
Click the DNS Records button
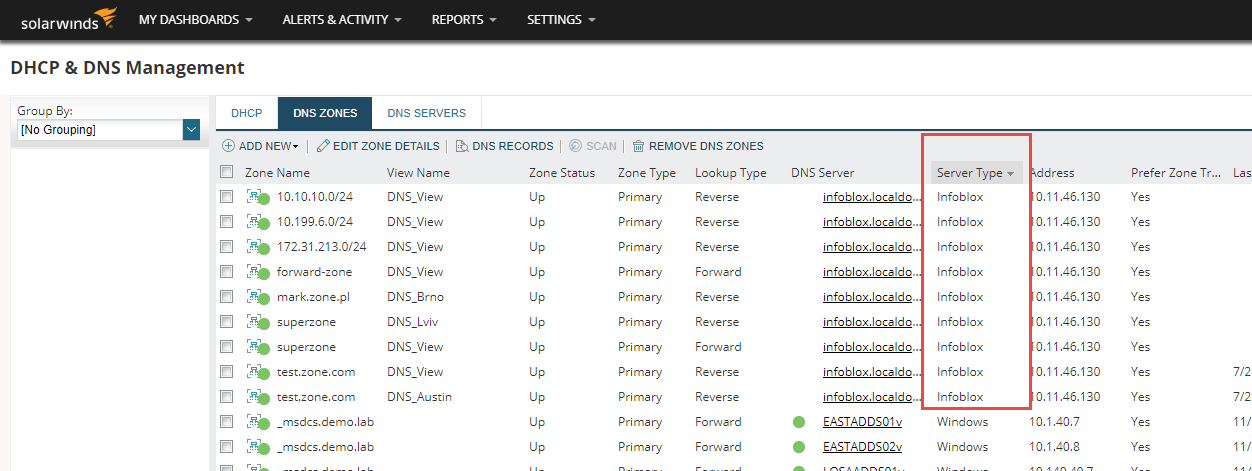tap(504, 146)
